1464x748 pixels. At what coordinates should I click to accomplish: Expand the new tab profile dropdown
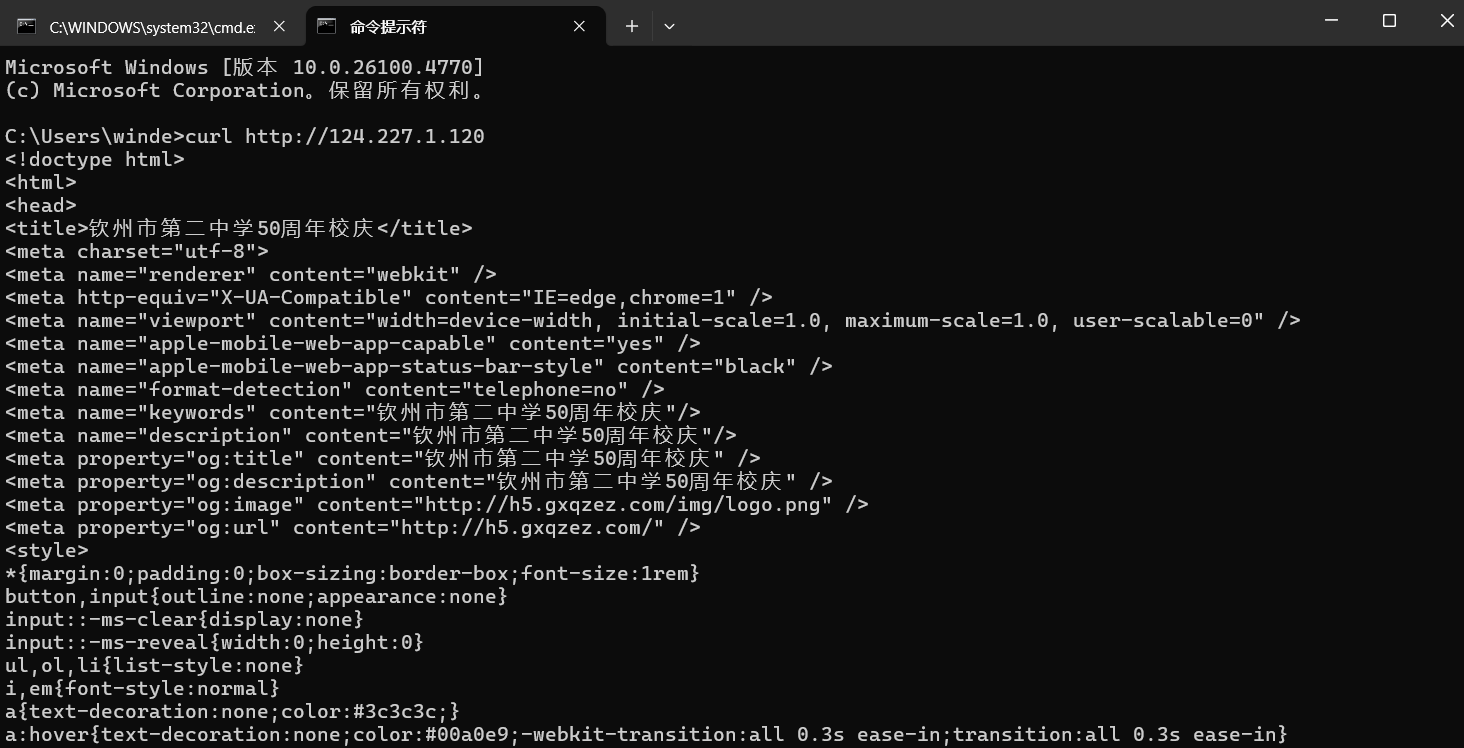tap(669, 27)
